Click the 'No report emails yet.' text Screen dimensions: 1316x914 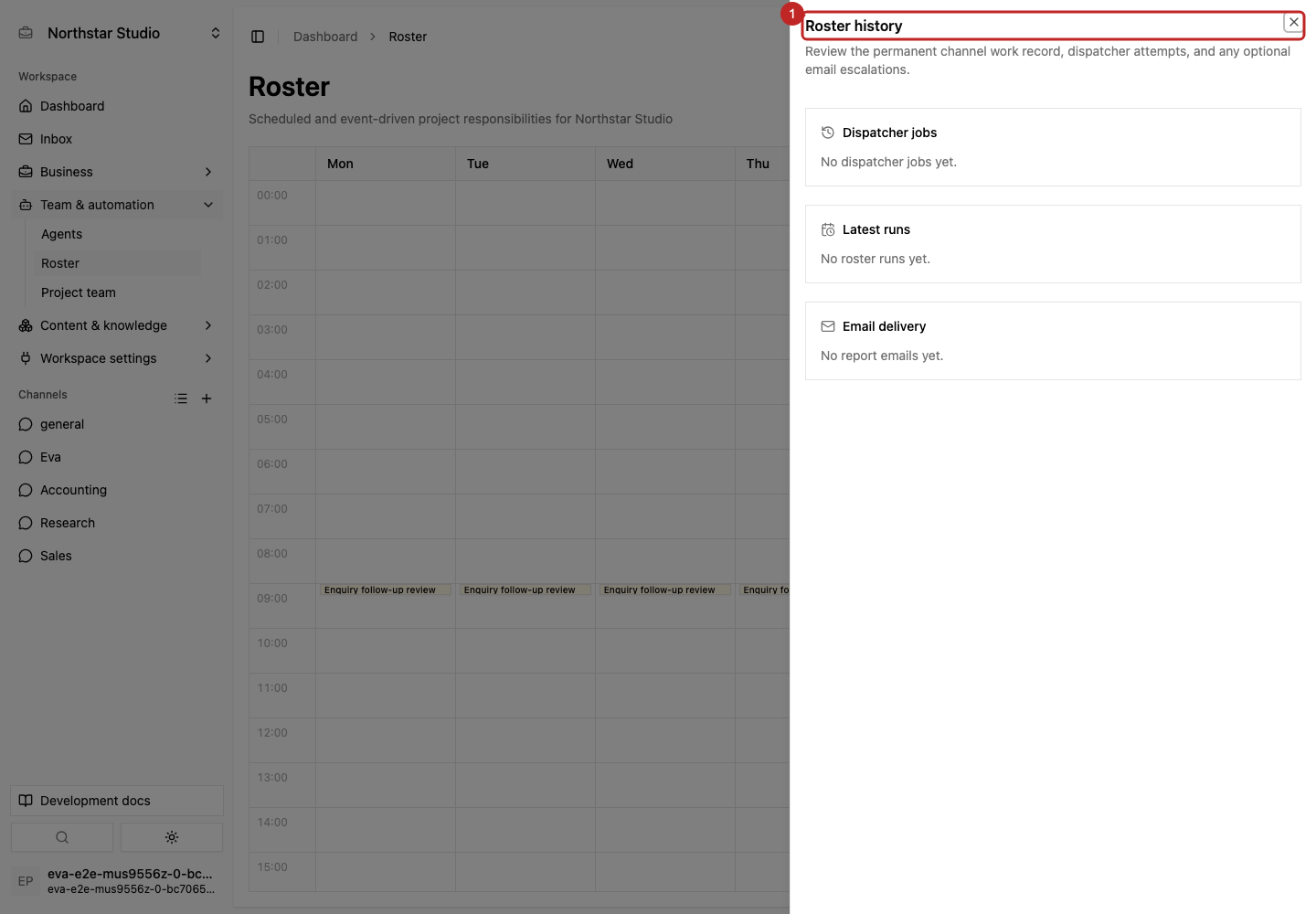[x=882, y=356]
